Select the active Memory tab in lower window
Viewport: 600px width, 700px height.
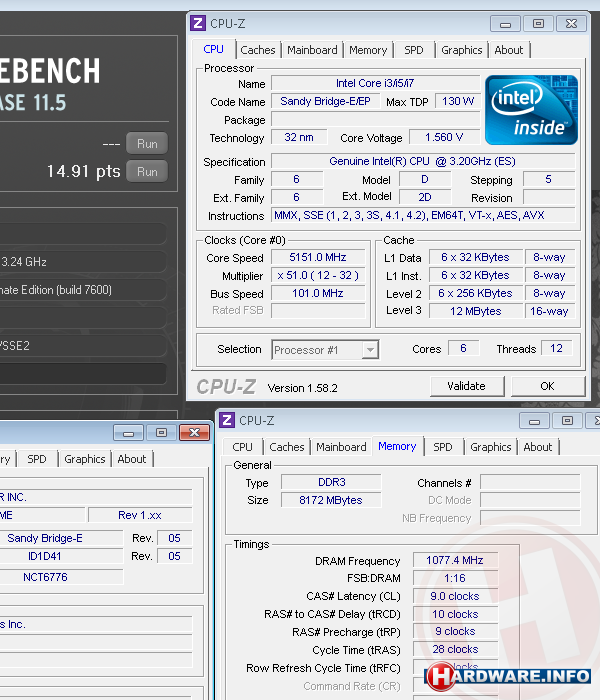397,446
